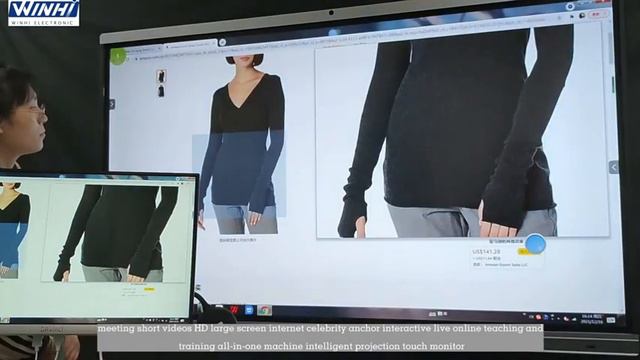Click the red tray icon in system tray
Viewport: 640px width, 360px height.
(x=538, y=317)
